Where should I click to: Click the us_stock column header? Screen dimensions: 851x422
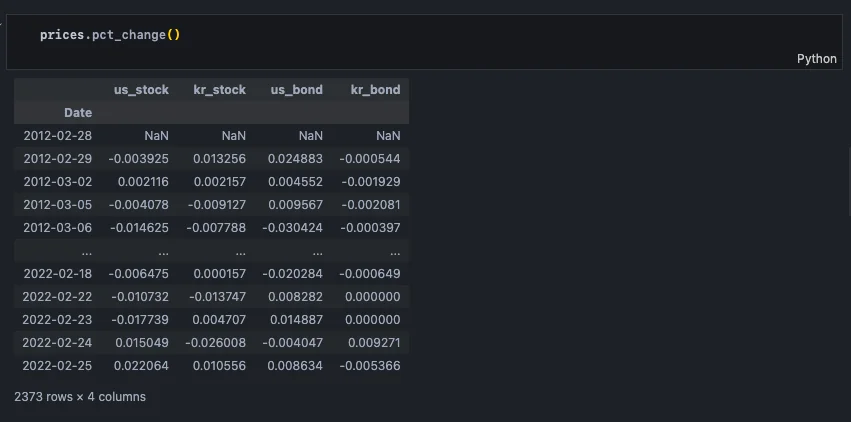[141, 90]
